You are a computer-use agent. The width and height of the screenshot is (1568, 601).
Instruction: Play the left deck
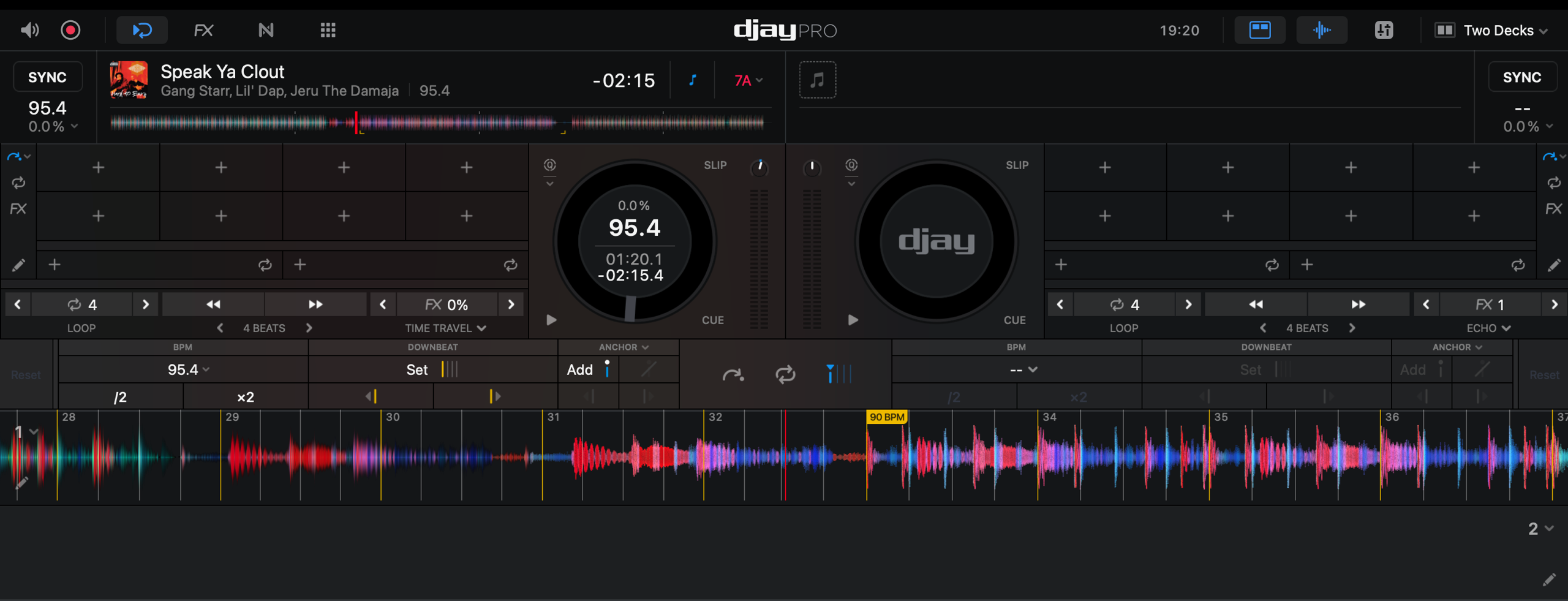(x=551, y=320)
